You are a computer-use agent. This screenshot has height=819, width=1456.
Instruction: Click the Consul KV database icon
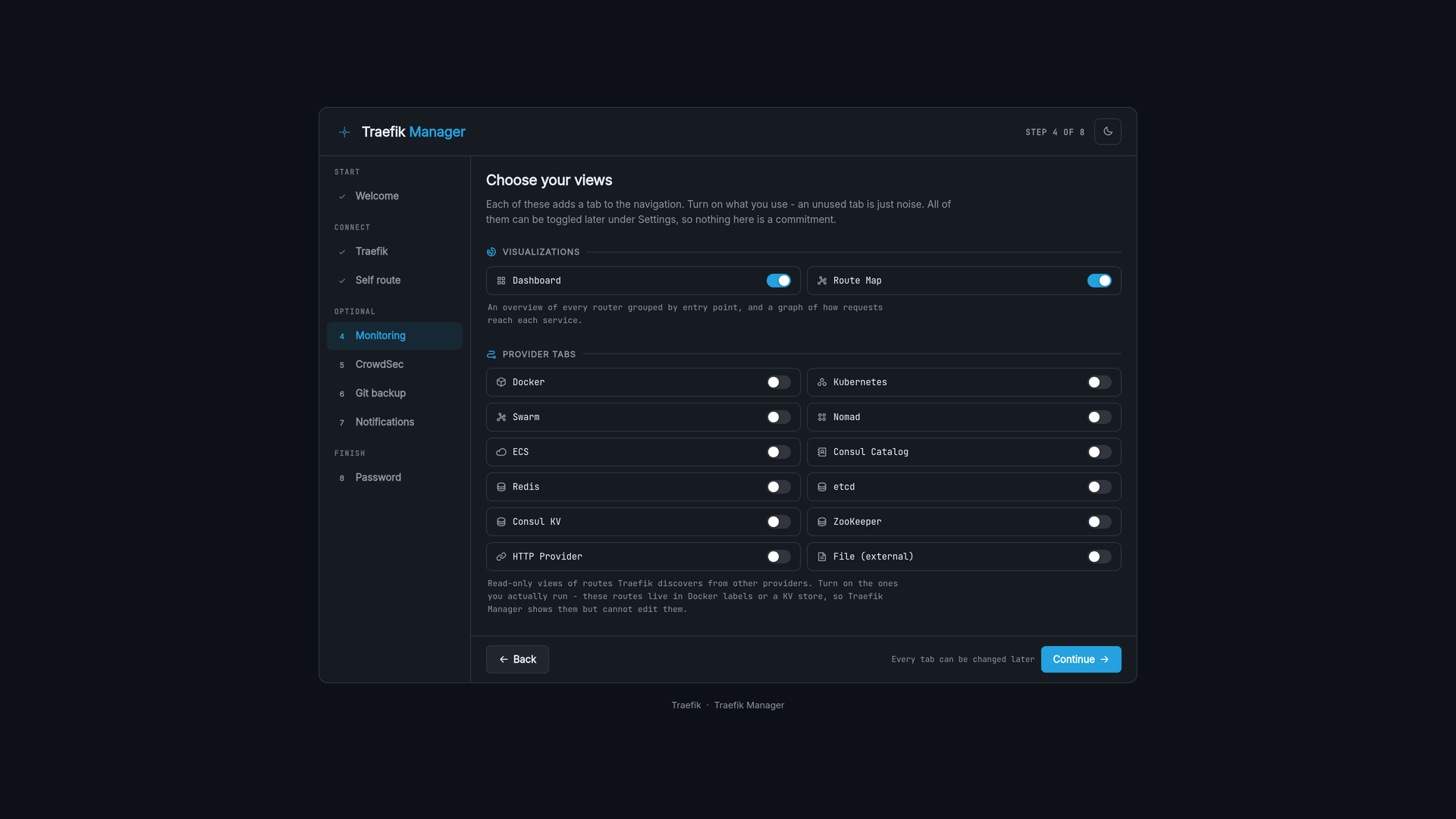point(501,522)
